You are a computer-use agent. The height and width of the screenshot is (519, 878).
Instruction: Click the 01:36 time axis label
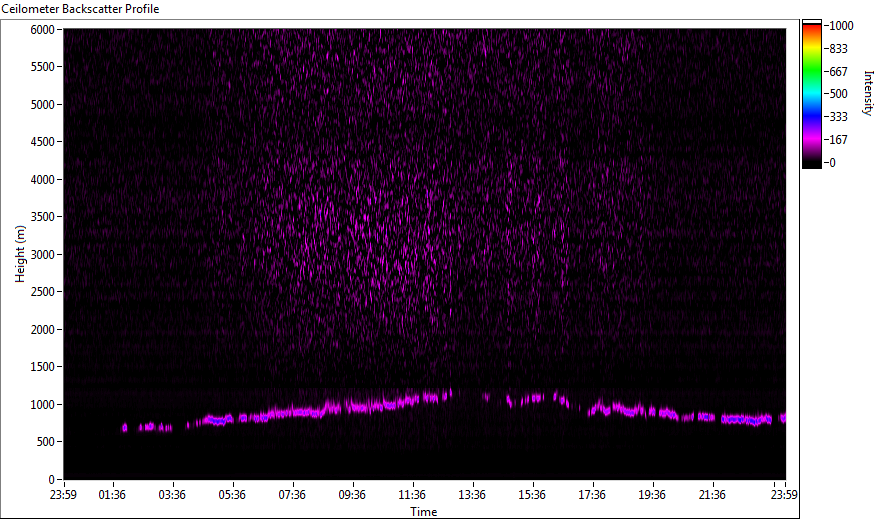tap(112, 495)
